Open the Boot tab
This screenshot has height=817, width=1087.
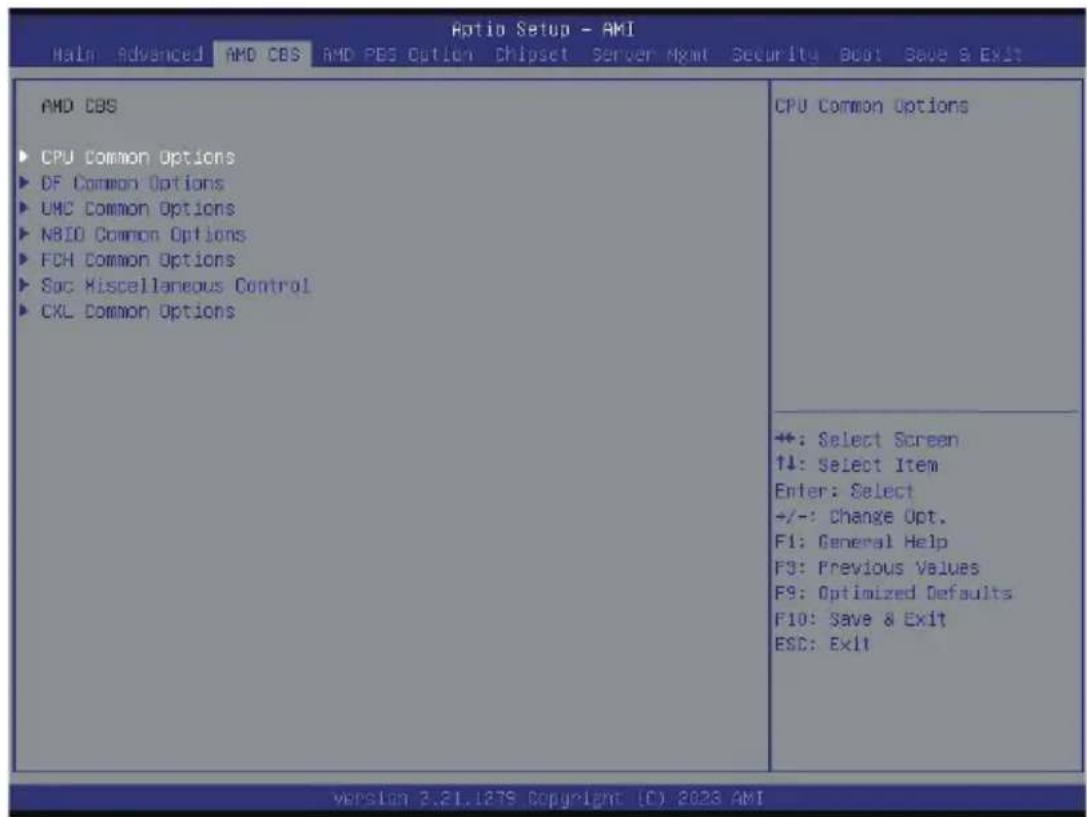pyautogui.click(x=861, y=54)
